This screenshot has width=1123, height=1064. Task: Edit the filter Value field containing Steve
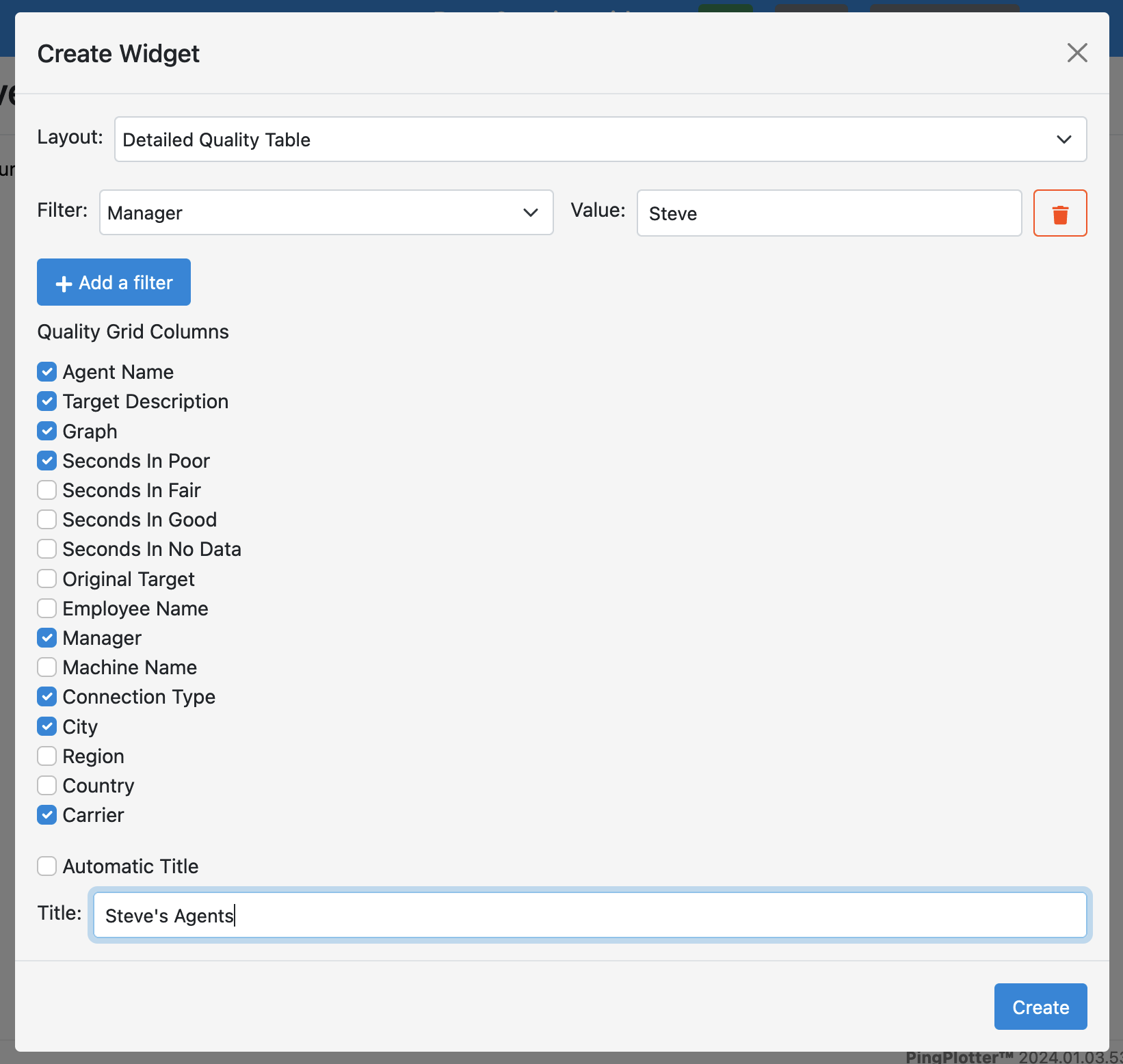point(829,213)
